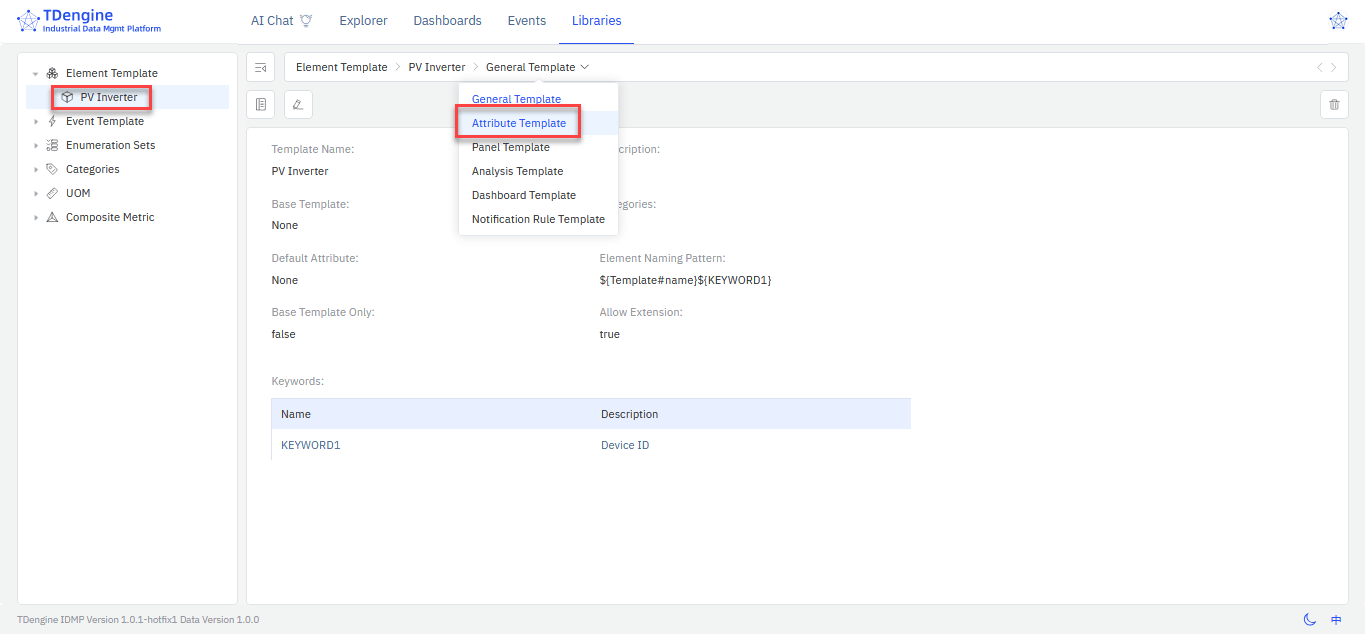Open the General Template breadcrumb dropdown

tap(537, 67)
